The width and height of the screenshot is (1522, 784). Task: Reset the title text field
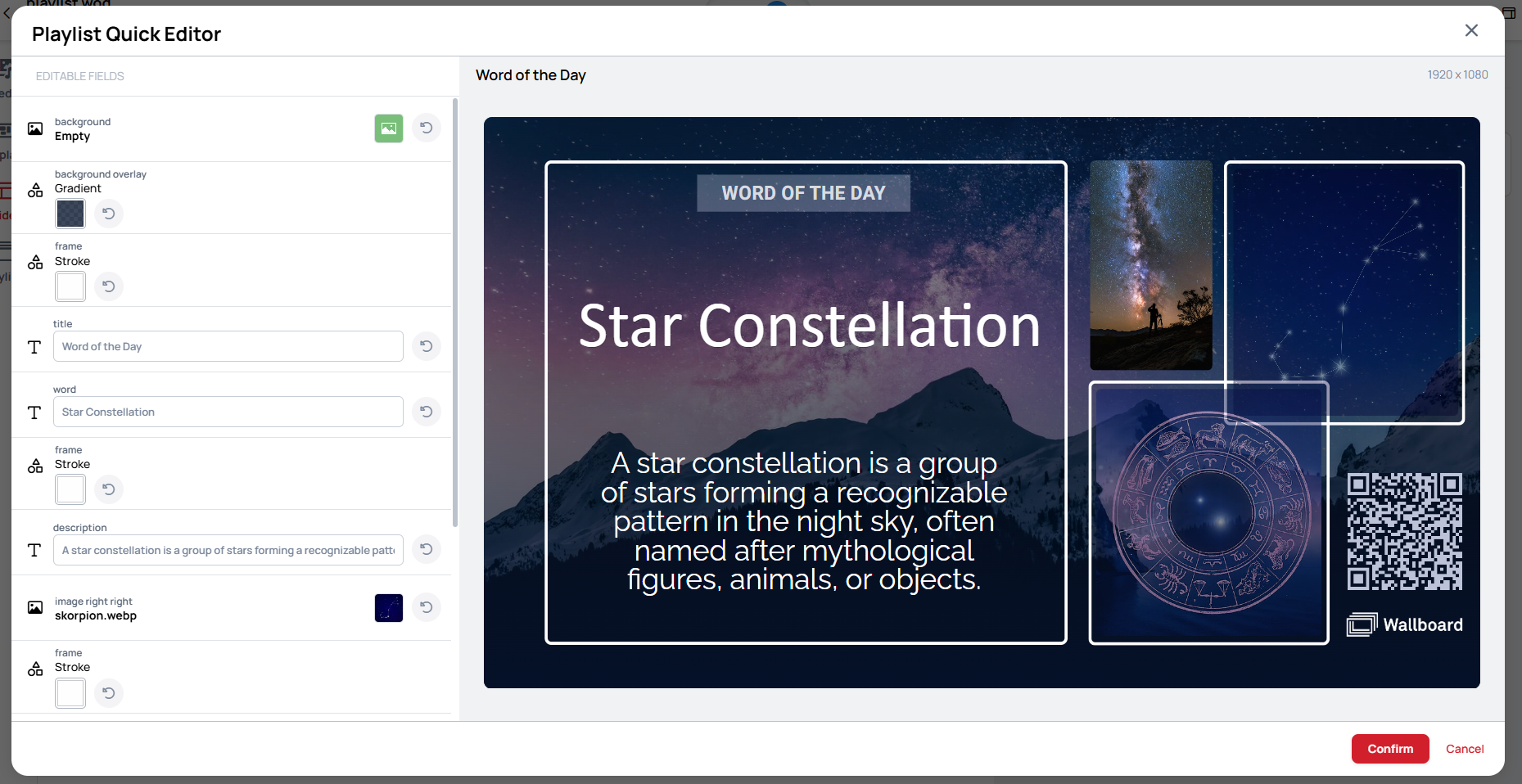click(x=427, y=346)
